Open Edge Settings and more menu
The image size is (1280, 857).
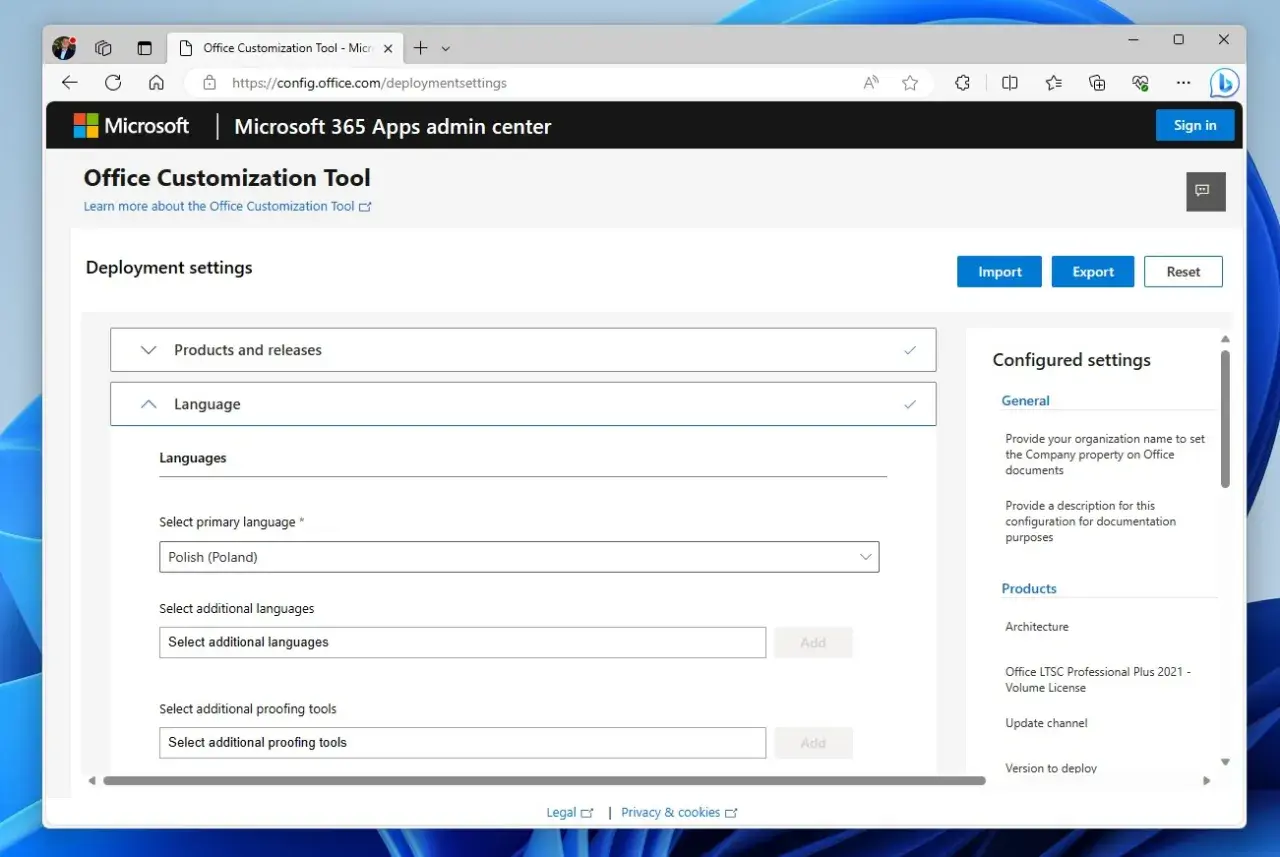1184,83
